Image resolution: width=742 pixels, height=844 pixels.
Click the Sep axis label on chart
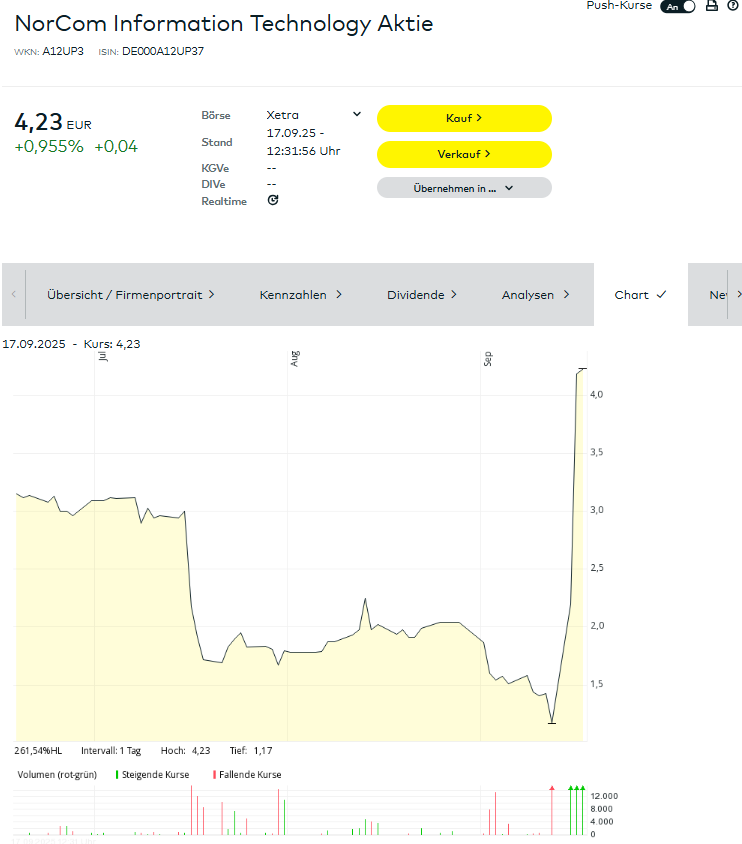point(487,359)
